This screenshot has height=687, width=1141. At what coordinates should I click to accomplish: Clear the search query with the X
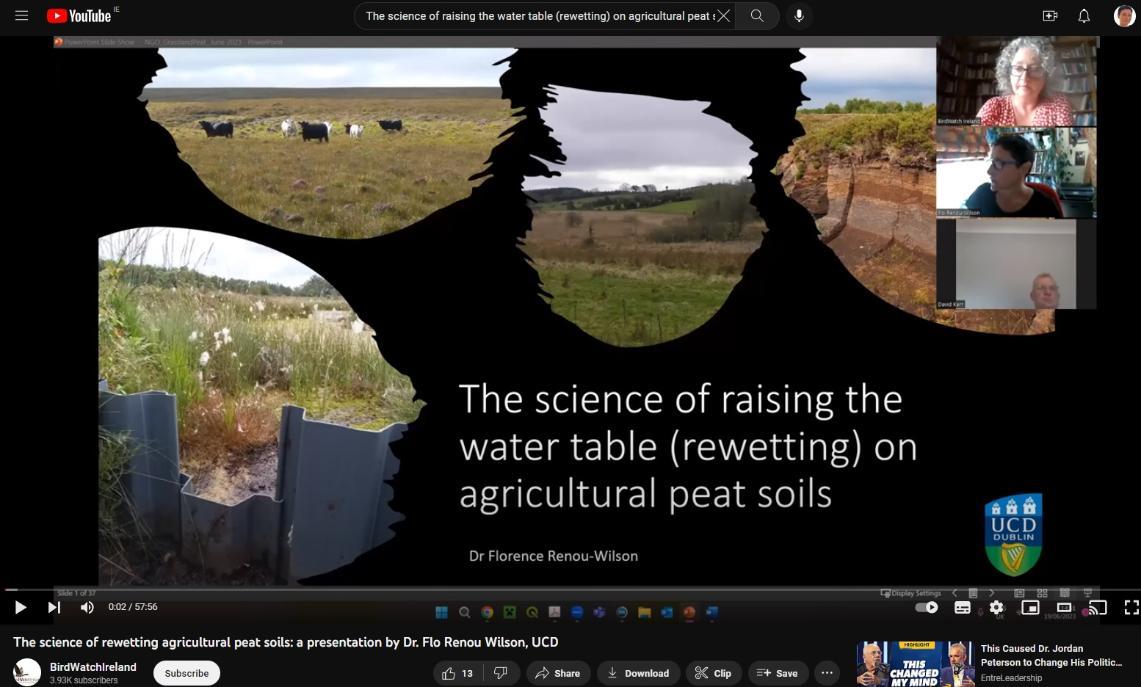pyautogui.click(x=723, y=15)
